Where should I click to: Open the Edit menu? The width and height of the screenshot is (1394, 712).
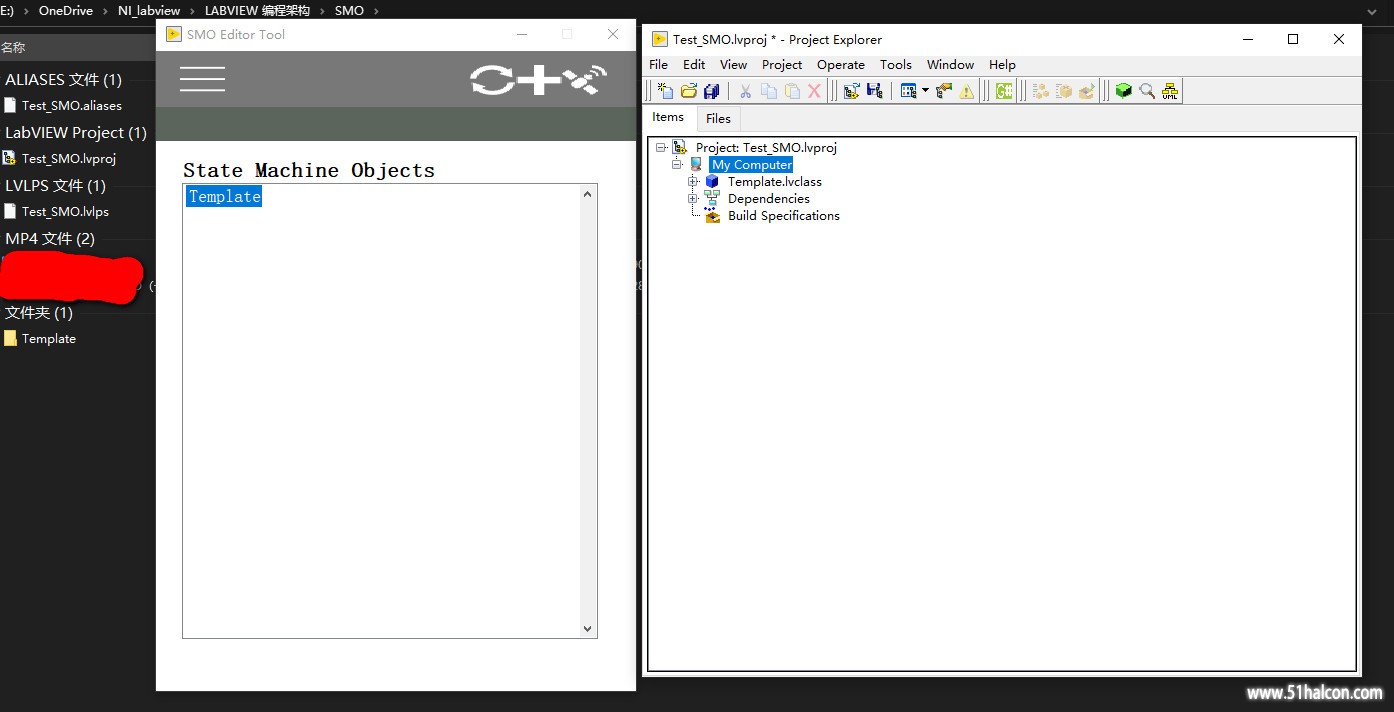point(694,64)
